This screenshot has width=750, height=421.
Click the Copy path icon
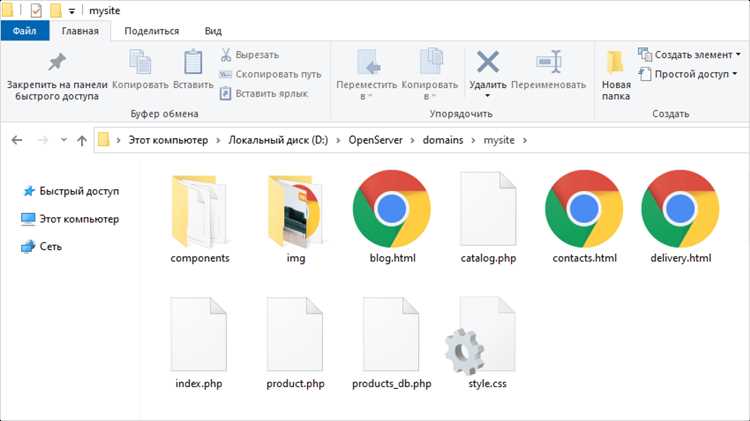pyautogui.click(x=225, y=75)
